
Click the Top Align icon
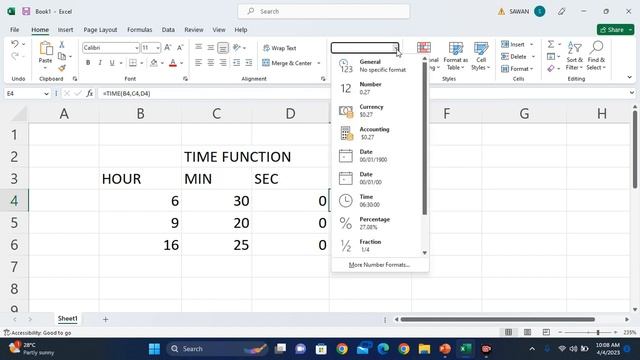198,48
